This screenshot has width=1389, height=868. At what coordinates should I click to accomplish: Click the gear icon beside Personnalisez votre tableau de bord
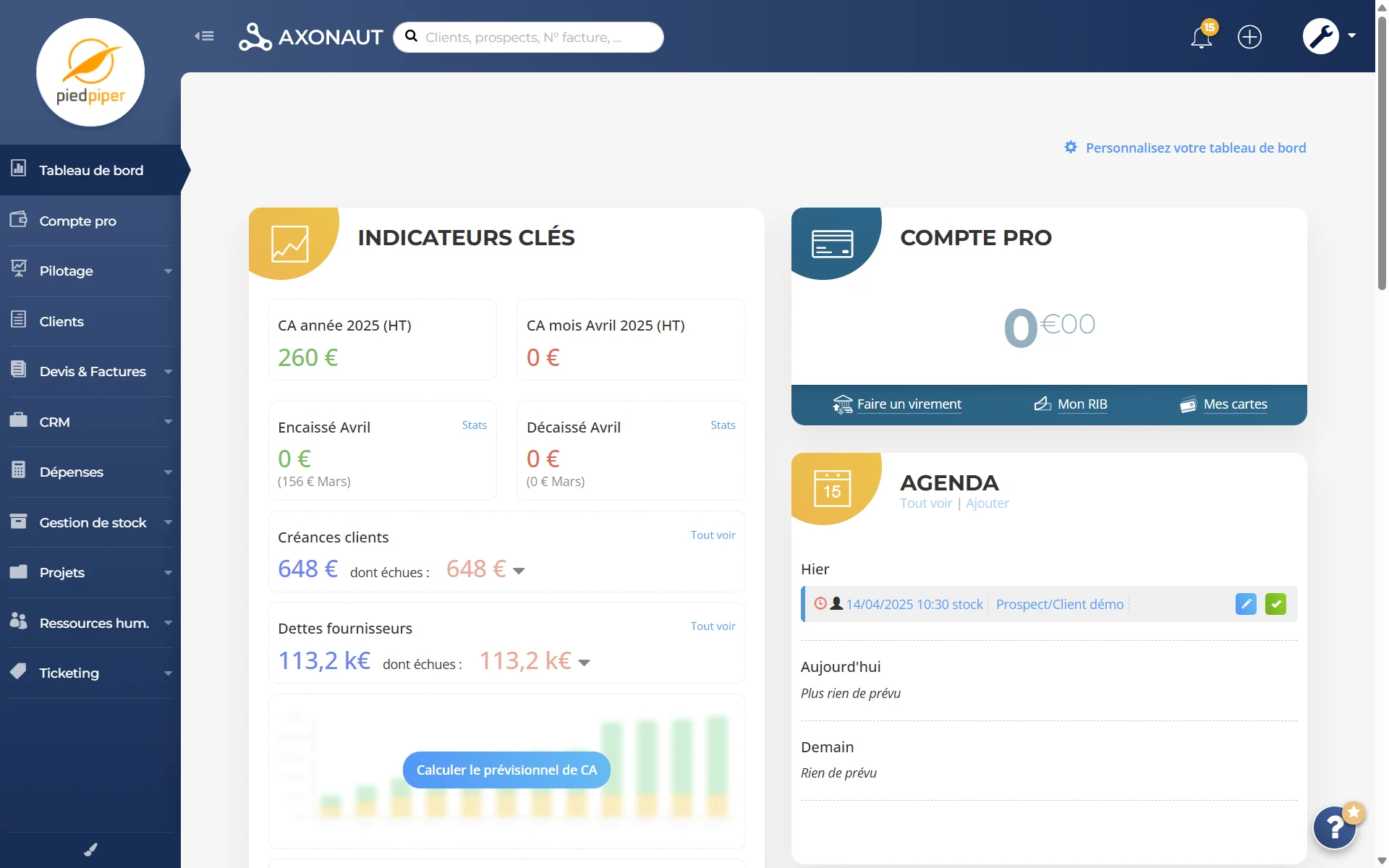coord(1071,147)
